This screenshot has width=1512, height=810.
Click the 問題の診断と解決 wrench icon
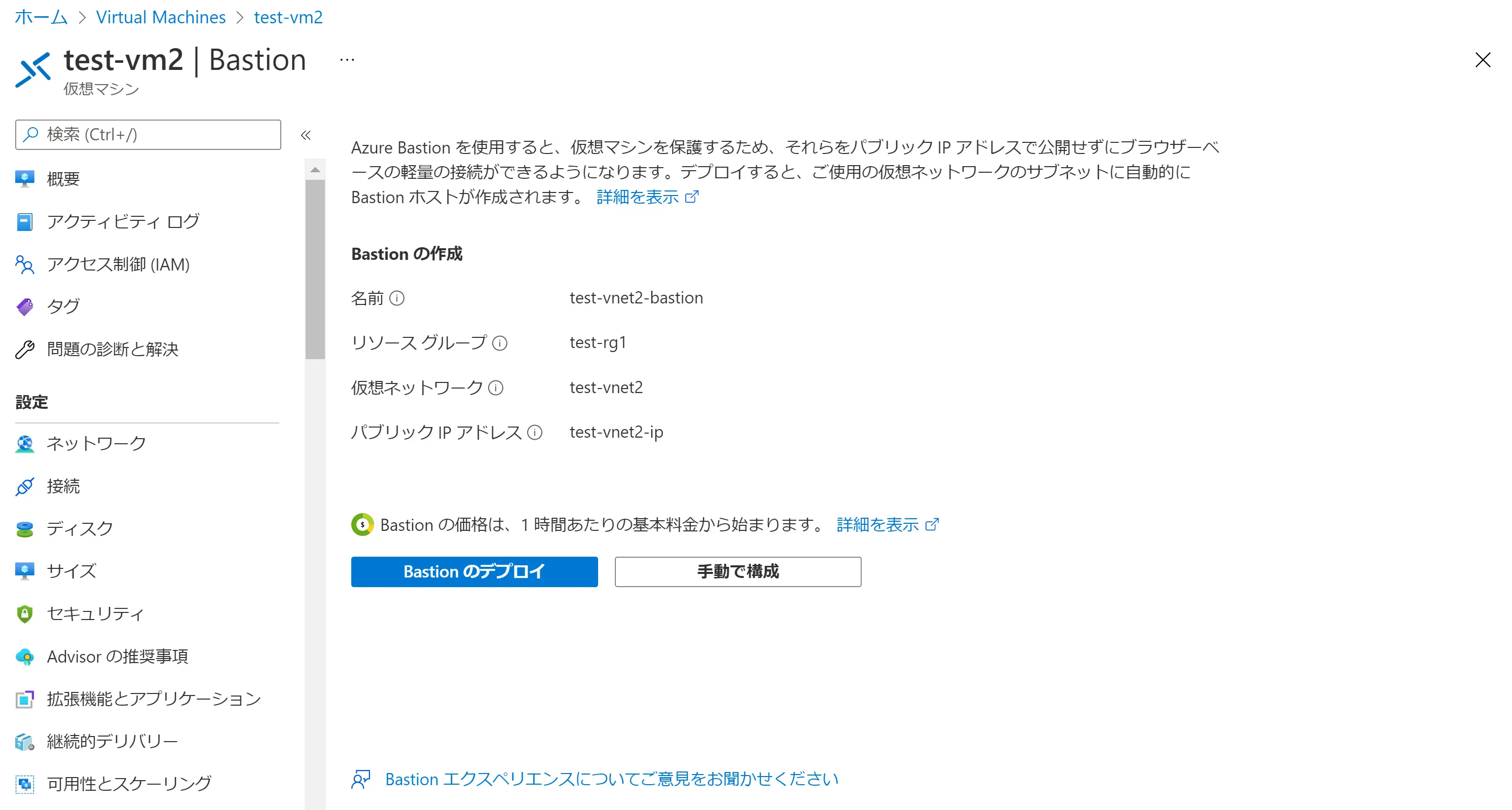tap(25, 350)
